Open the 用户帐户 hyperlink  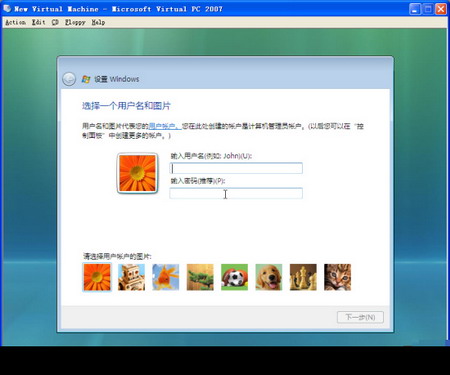[164, 126]
